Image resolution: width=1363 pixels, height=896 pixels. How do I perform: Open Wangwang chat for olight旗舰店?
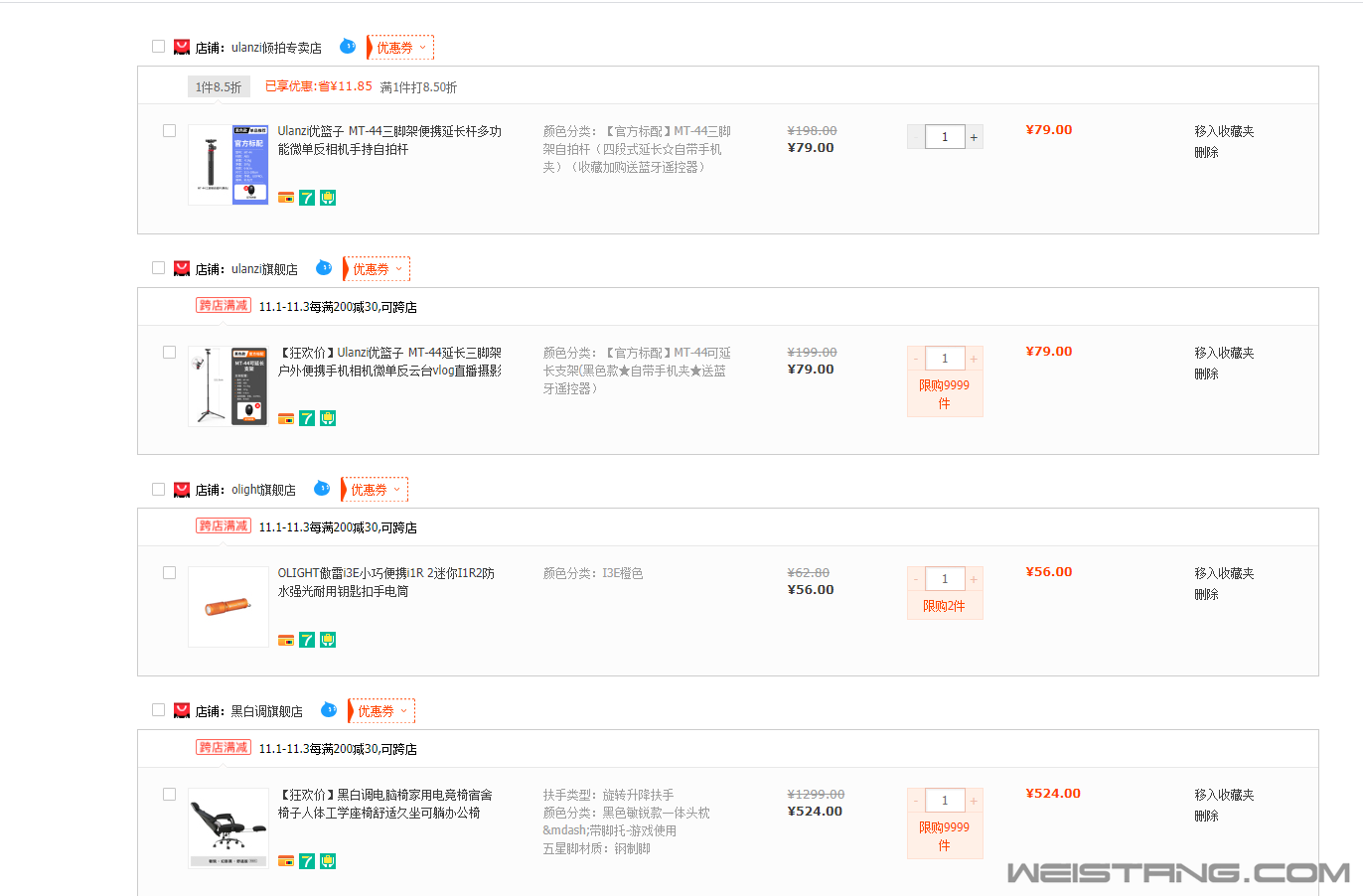pos(322,488)
